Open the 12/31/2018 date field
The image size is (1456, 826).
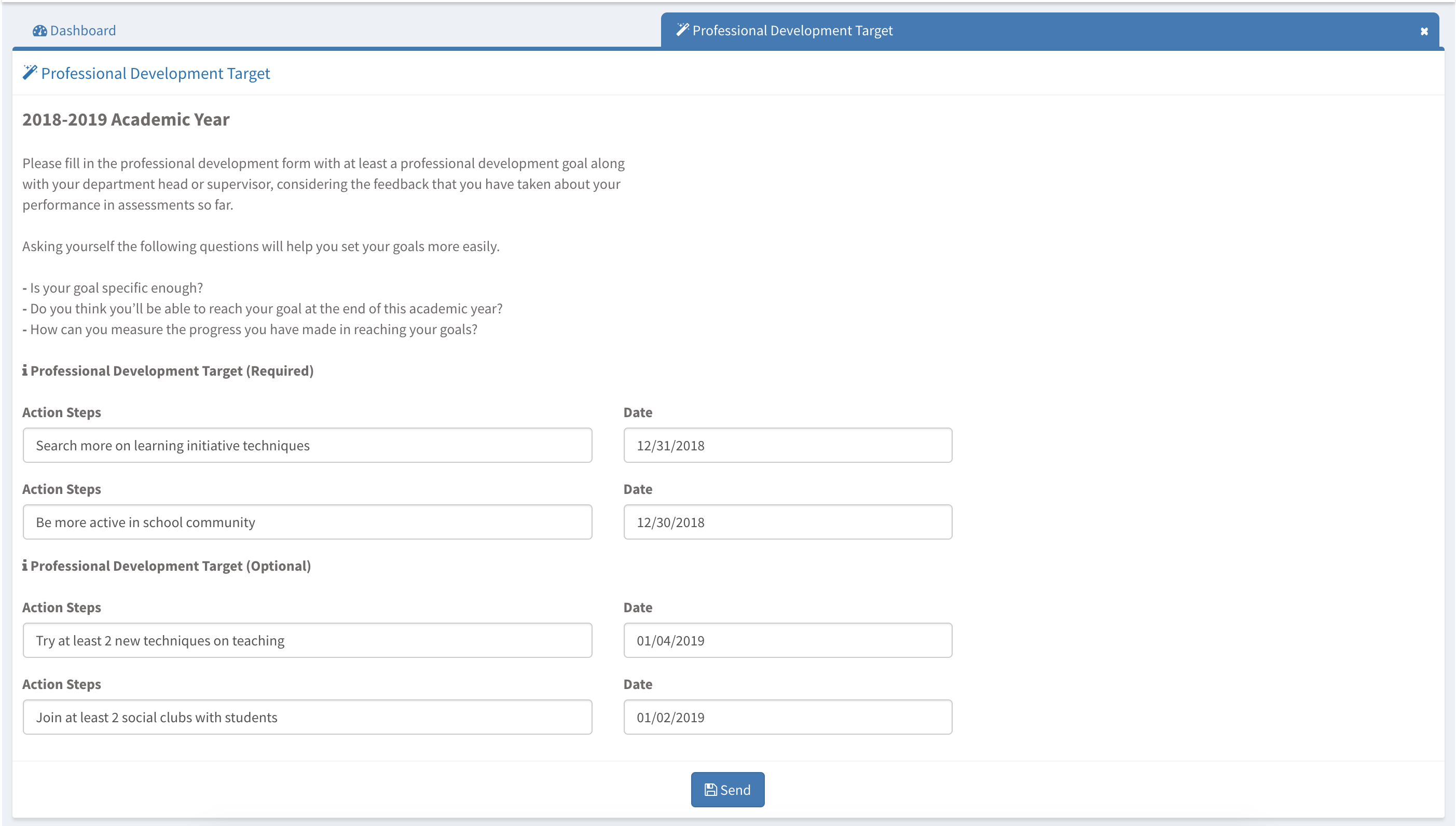click(787, 445)
